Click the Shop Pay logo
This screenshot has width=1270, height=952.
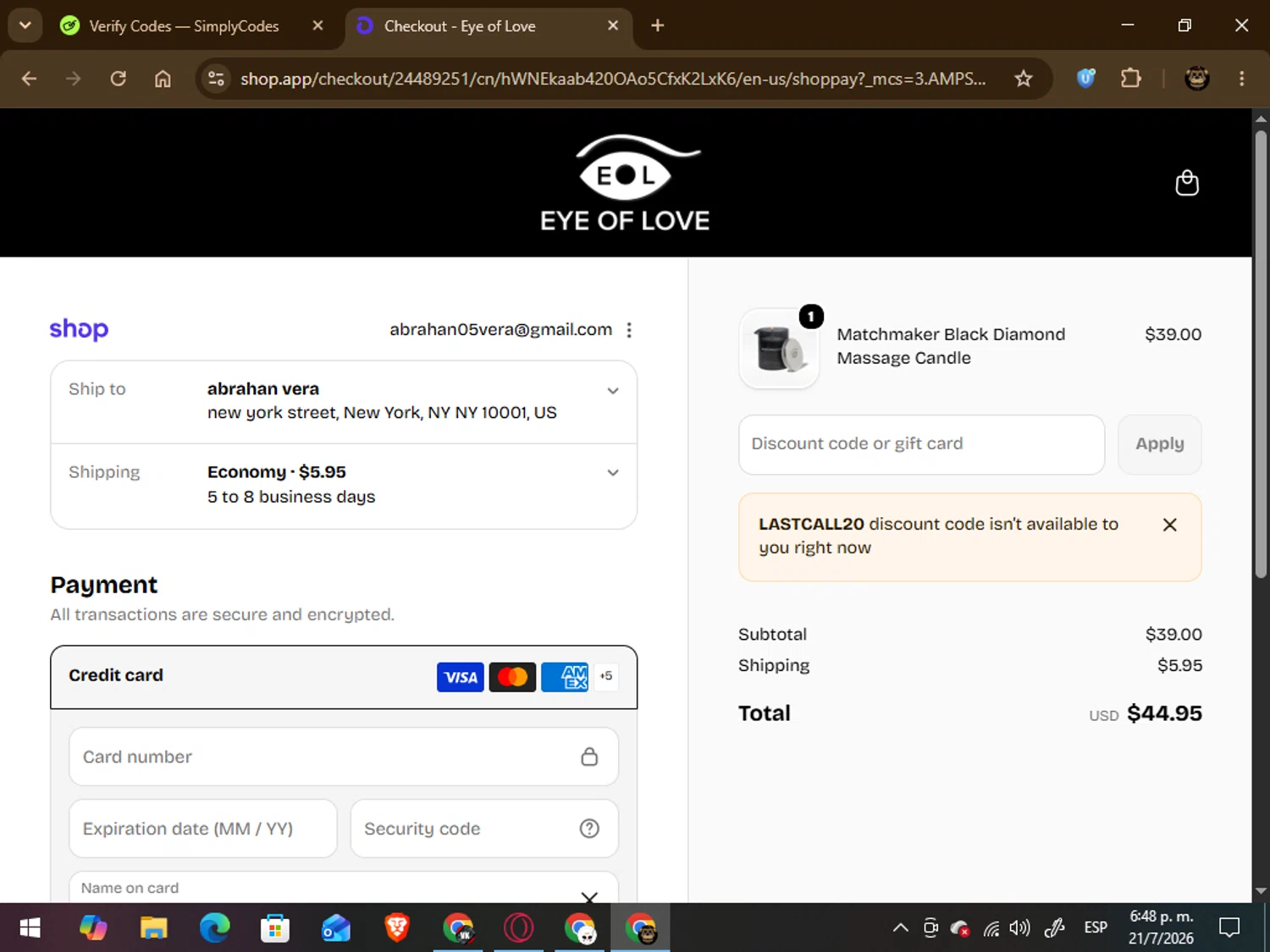click(x=79, y=329)
